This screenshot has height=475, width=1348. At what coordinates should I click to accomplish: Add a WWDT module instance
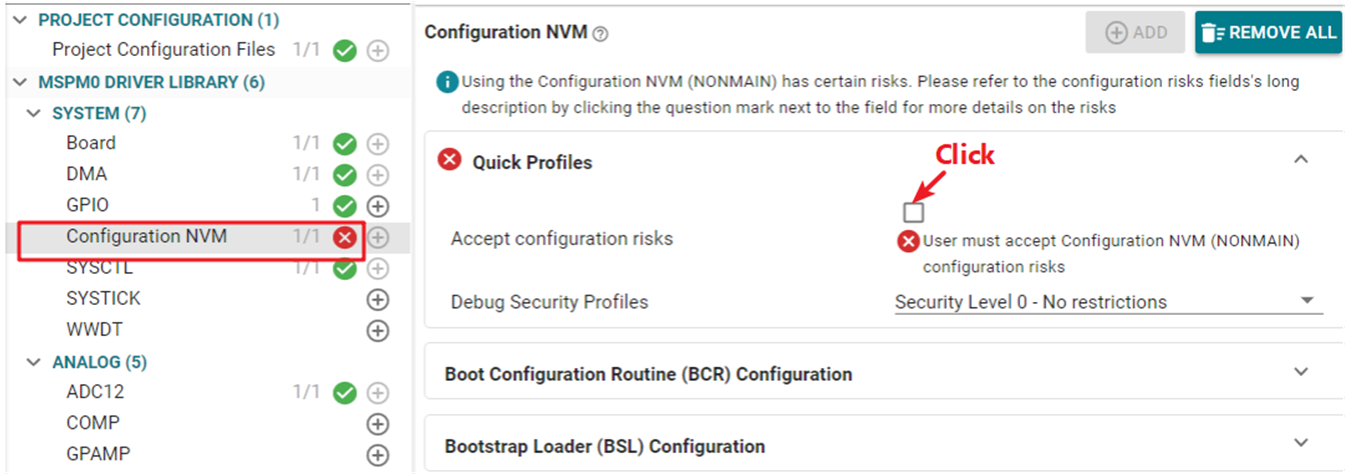point(378,330)
